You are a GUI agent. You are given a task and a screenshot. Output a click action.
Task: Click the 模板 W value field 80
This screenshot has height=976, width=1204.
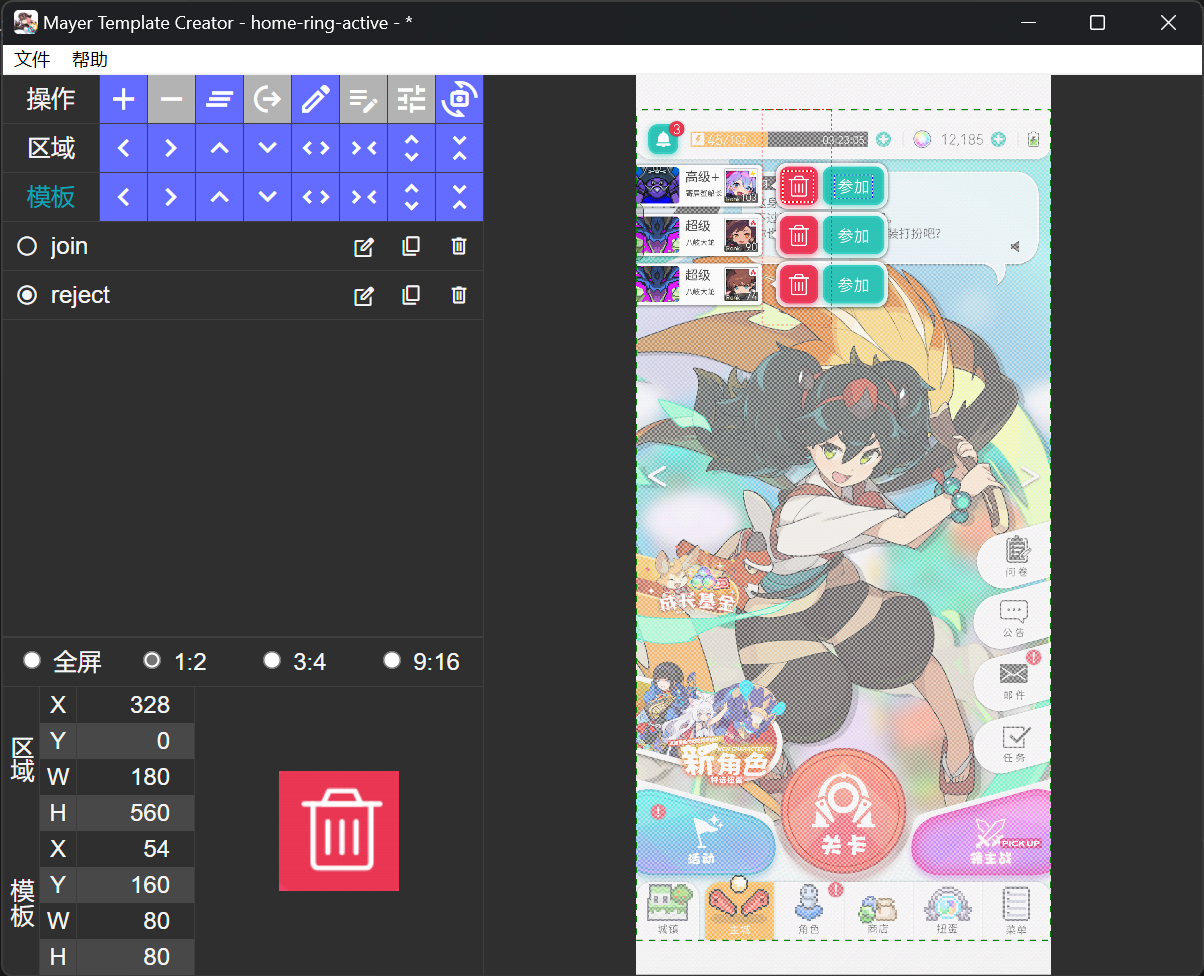tap(136, 921)
